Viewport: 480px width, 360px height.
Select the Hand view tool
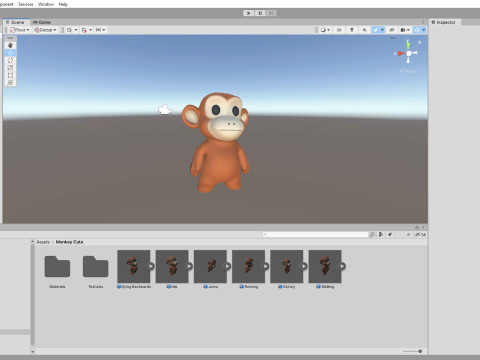10,45
